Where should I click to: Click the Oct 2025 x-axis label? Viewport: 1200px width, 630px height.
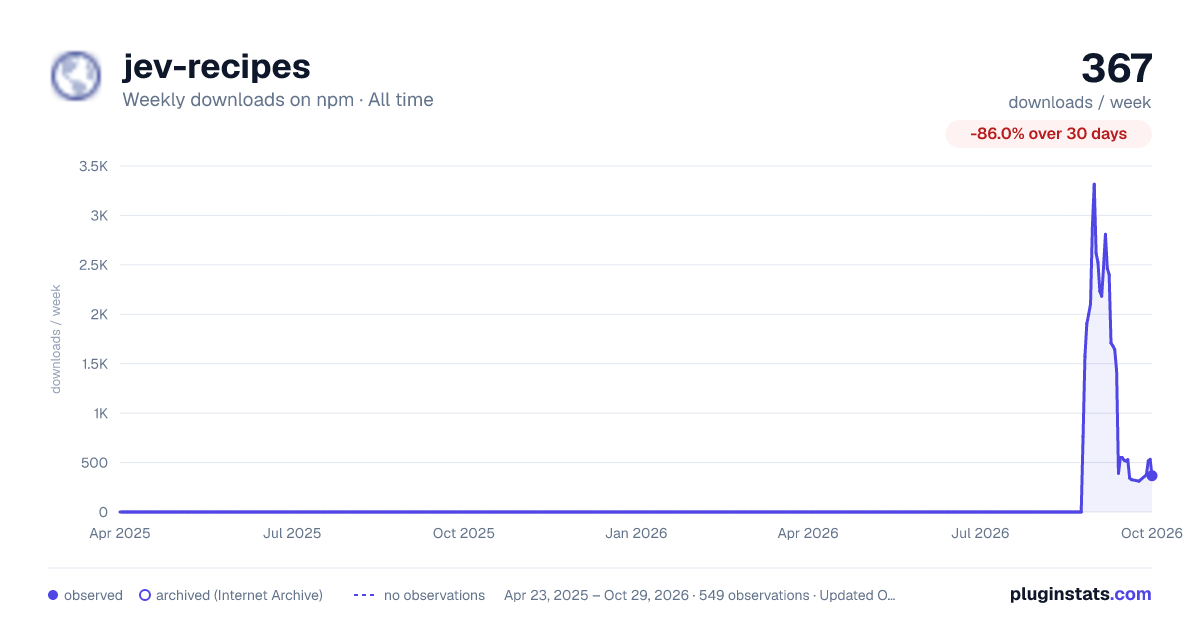(464, 533)
